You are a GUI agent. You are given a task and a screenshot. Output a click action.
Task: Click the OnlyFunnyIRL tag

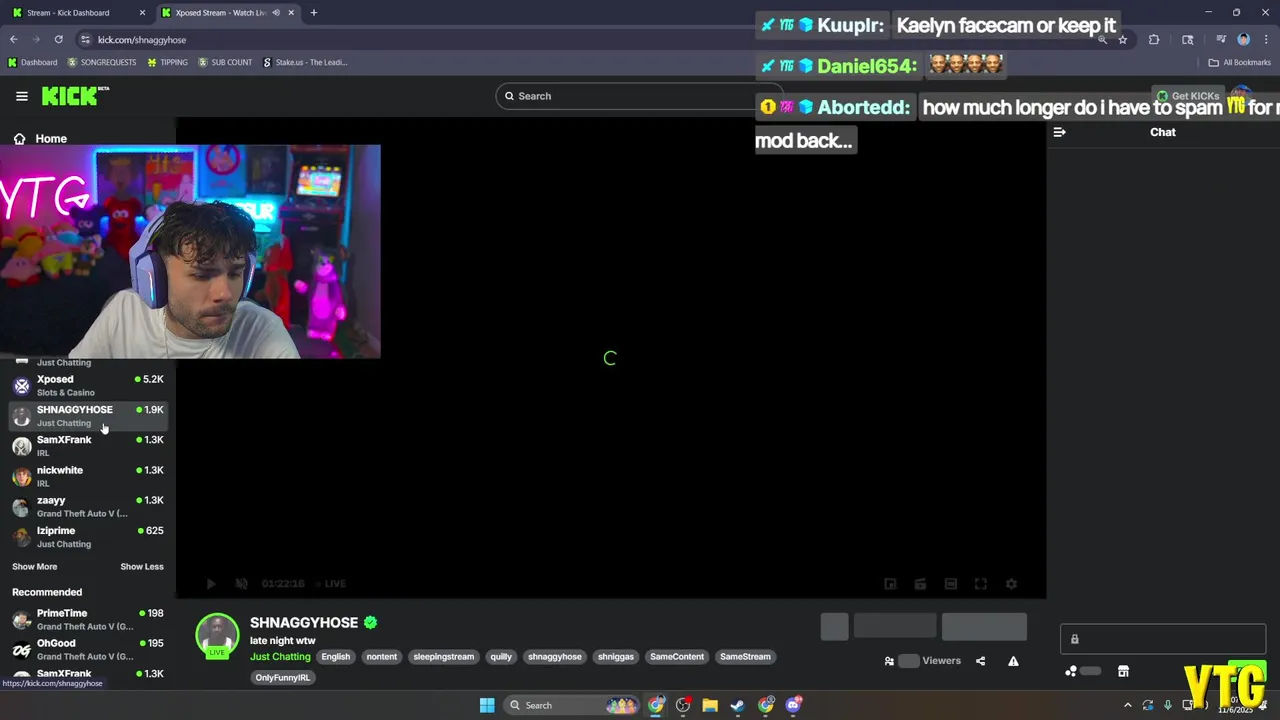[x=283, y=678]
